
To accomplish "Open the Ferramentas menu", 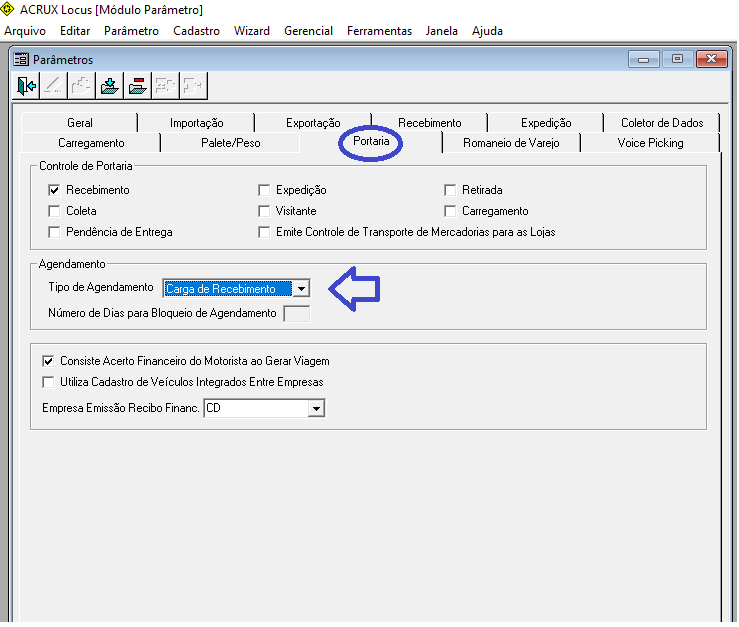I will click(x=379, y=31).
